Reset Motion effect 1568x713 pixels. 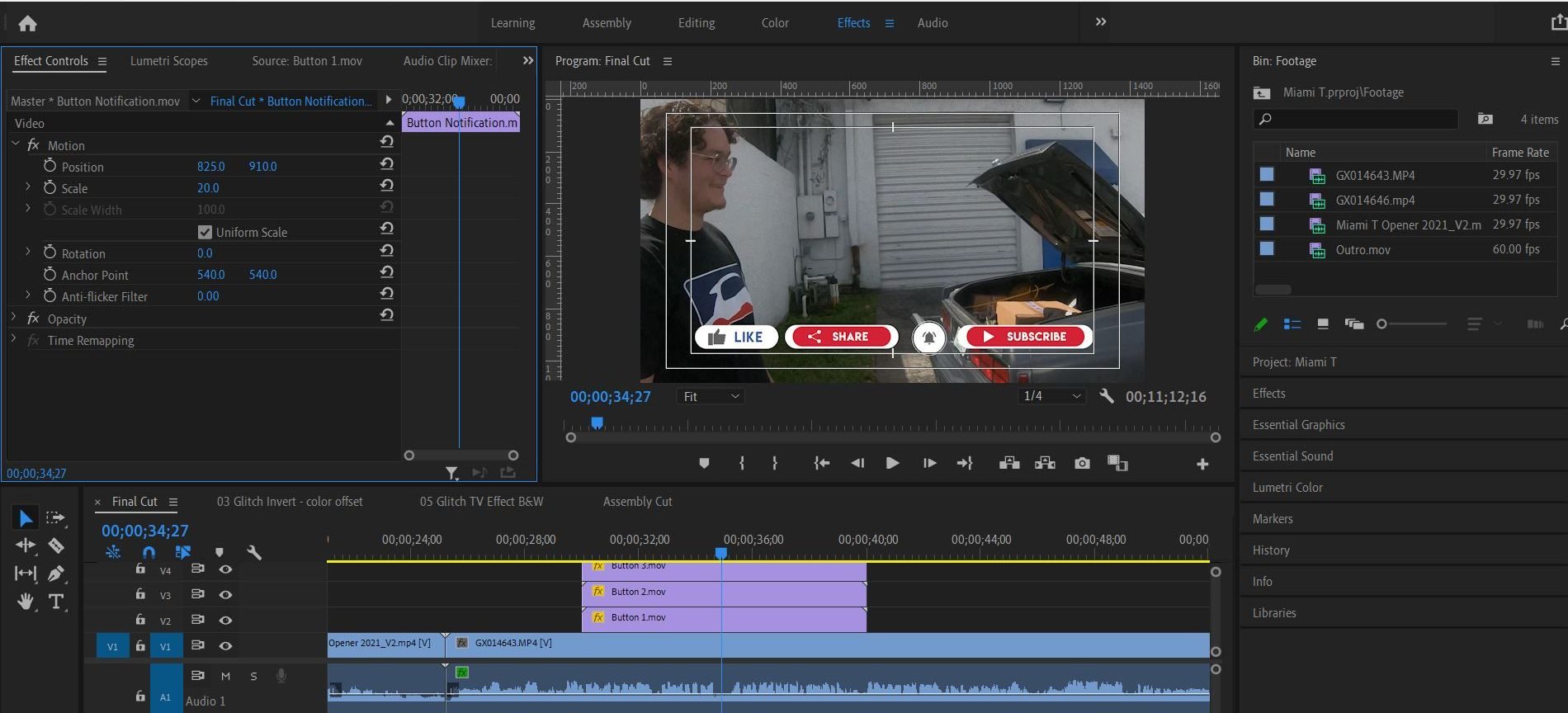click(386, 142)
